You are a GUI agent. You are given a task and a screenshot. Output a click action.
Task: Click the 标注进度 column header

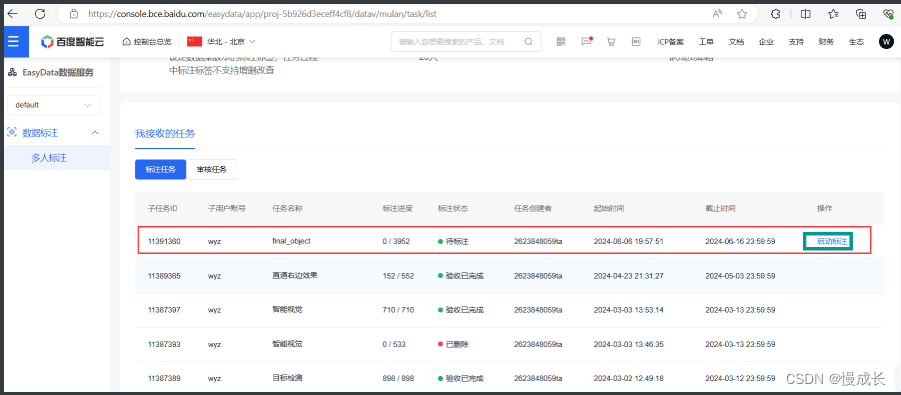(x=398, y=208)
